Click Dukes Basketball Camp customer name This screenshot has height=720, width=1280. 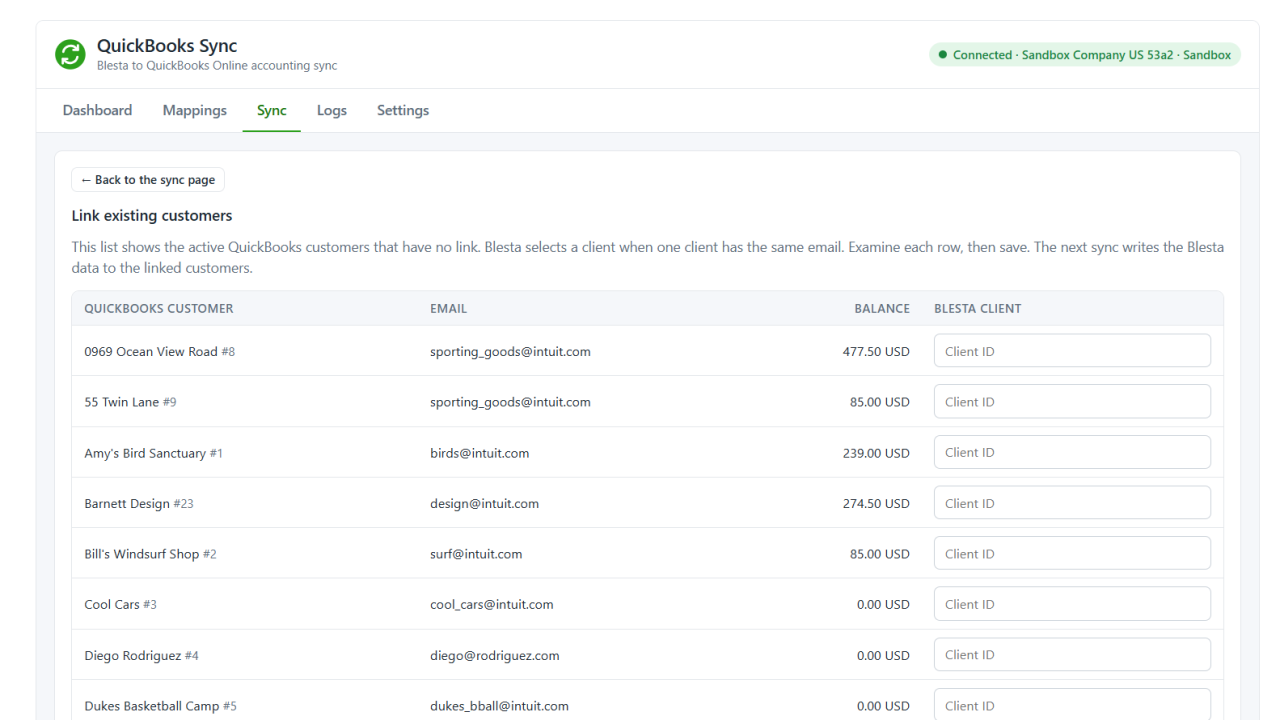pos(152,706)
